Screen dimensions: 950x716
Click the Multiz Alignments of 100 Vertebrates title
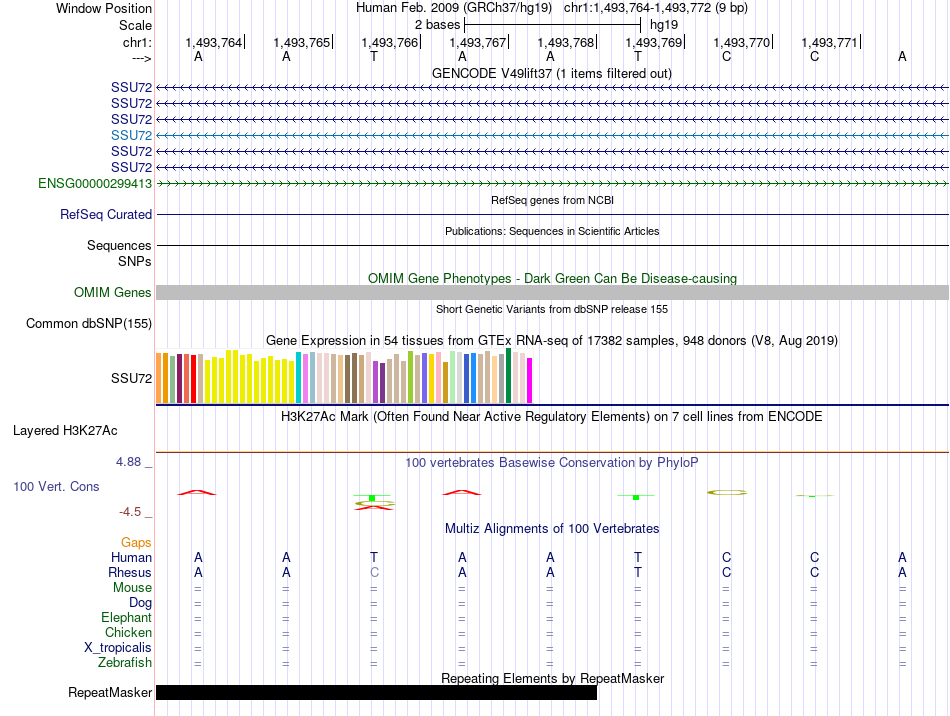[x=551, y=528]
